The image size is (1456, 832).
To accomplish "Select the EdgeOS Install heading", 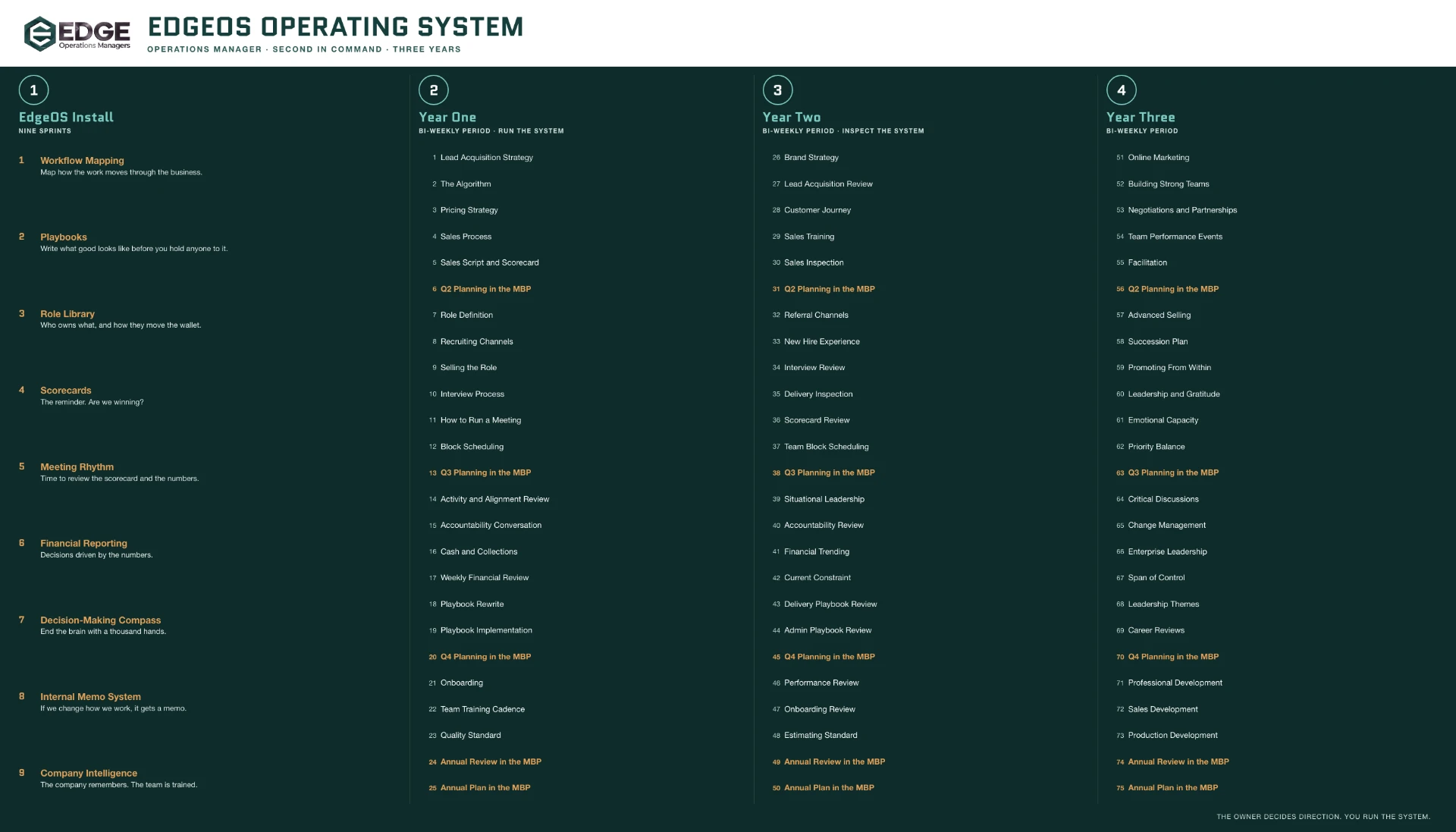I will coord(66,117).
